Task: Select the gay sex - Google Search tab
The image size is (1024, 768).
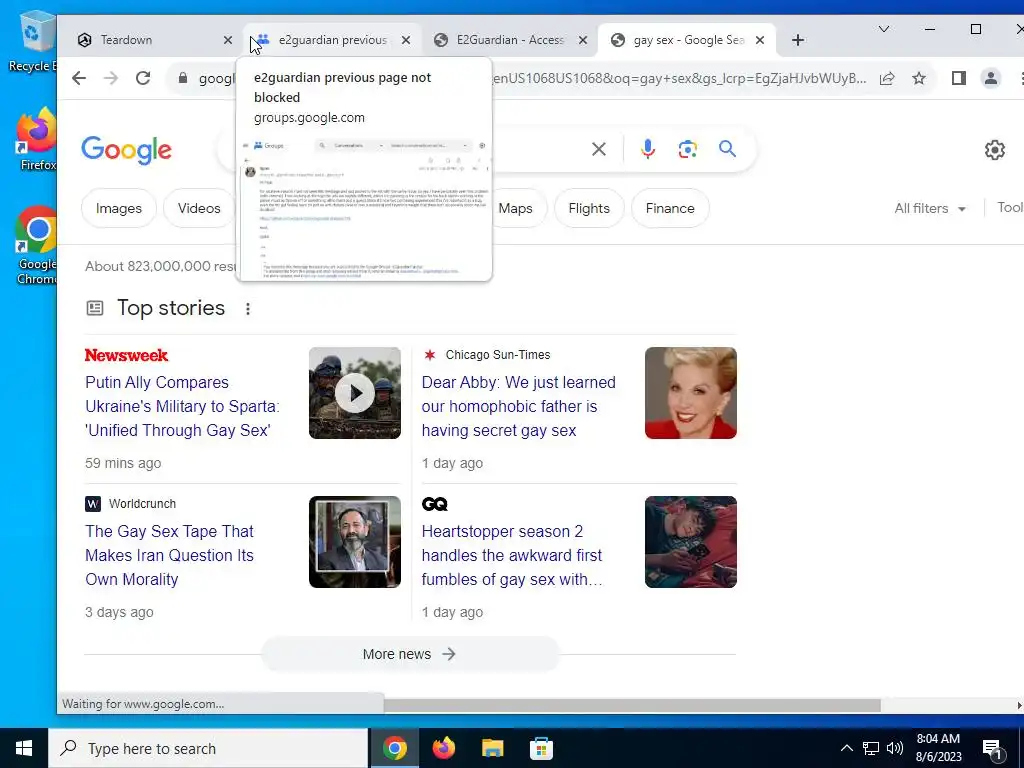Action: coord(688,40)
